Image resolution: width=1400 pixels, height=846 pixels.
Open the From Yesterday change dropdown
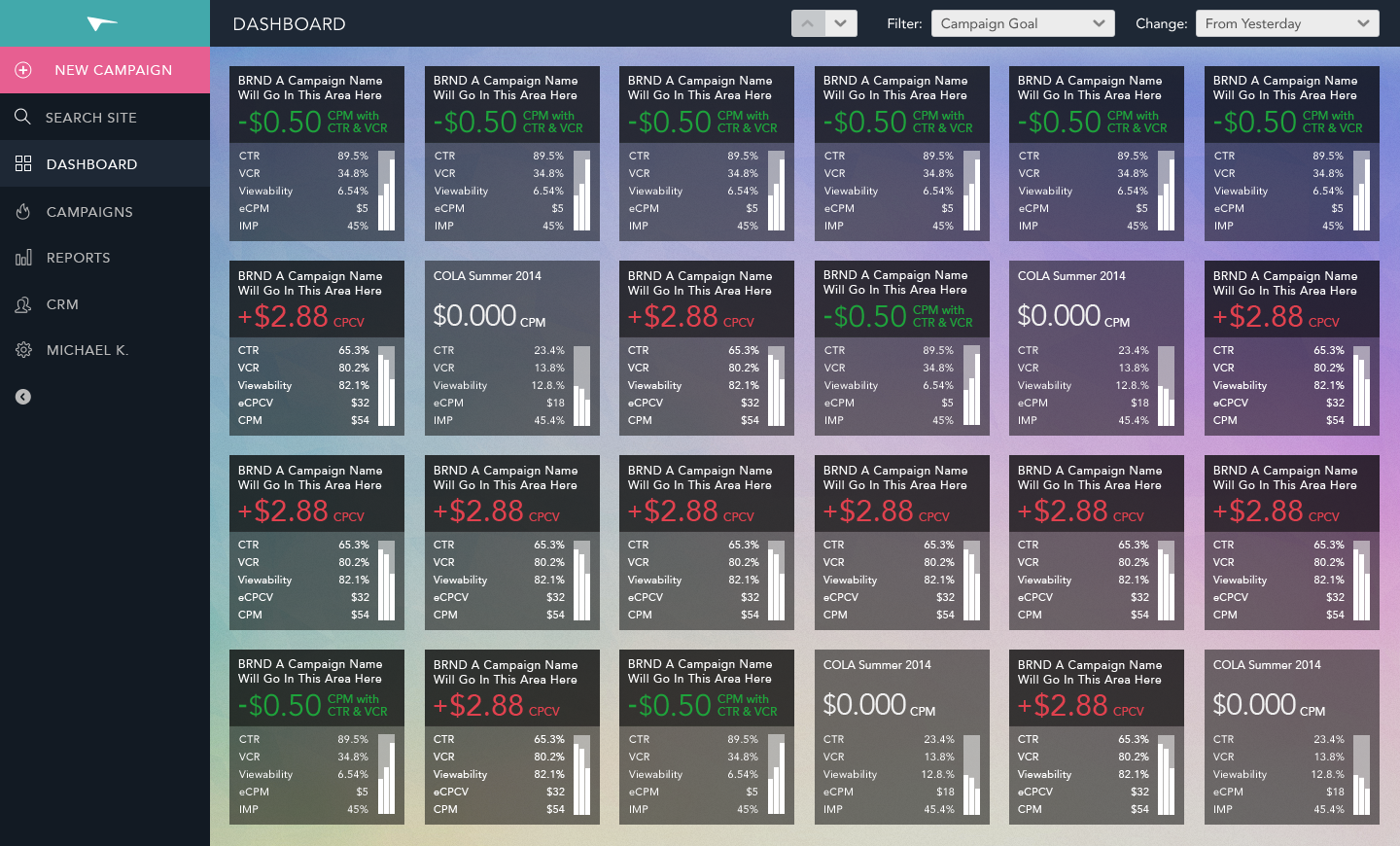pyautogui.click(x=1287, y=23)
